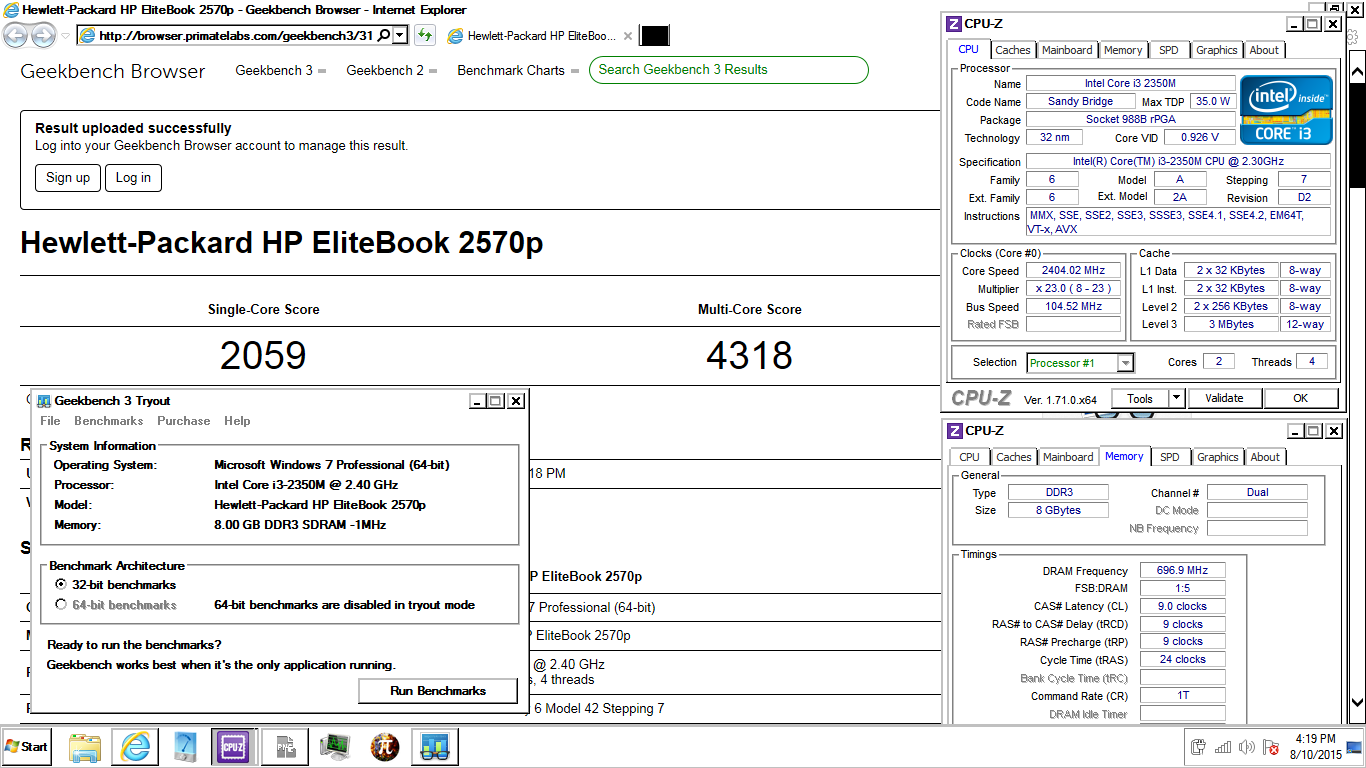Viewport: 1366px width, 768px height.
Task: Switch to Memory tab in upper CPU-Z window
Action: pyautogui.click(x=1123, y=50)
